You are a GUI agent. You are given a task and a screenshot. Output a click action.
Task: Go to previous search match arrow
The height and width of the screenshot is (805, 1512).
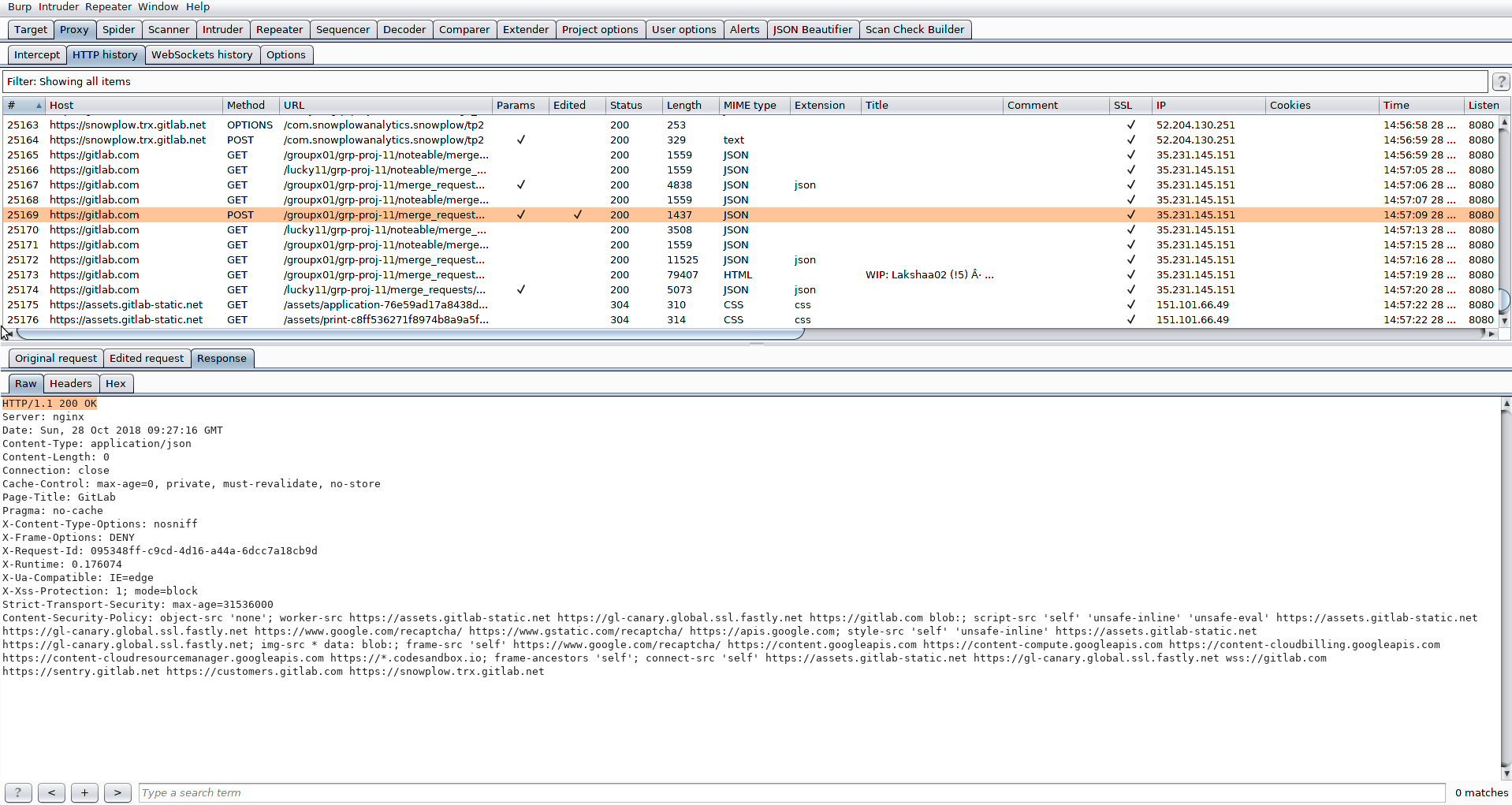tap(51, 792)
